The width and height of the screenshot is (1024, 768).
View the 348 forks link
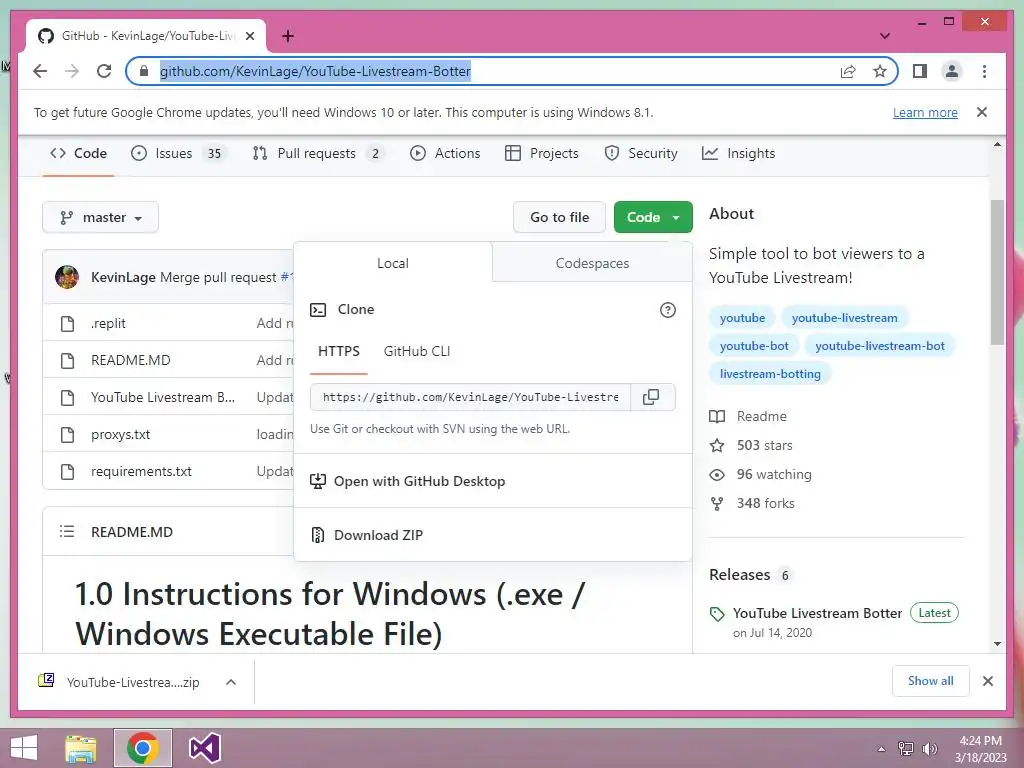coord(752,504)
